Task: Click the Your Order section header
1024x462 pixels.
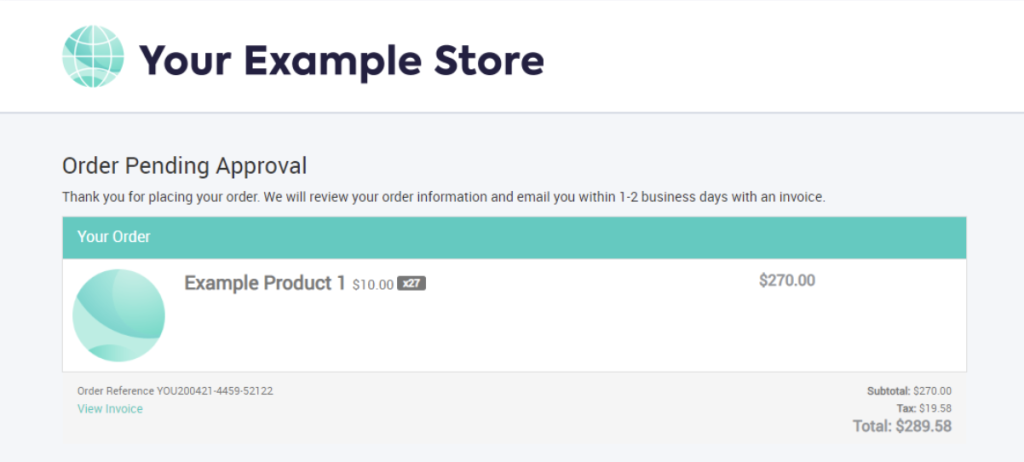Action: (515, 237)
